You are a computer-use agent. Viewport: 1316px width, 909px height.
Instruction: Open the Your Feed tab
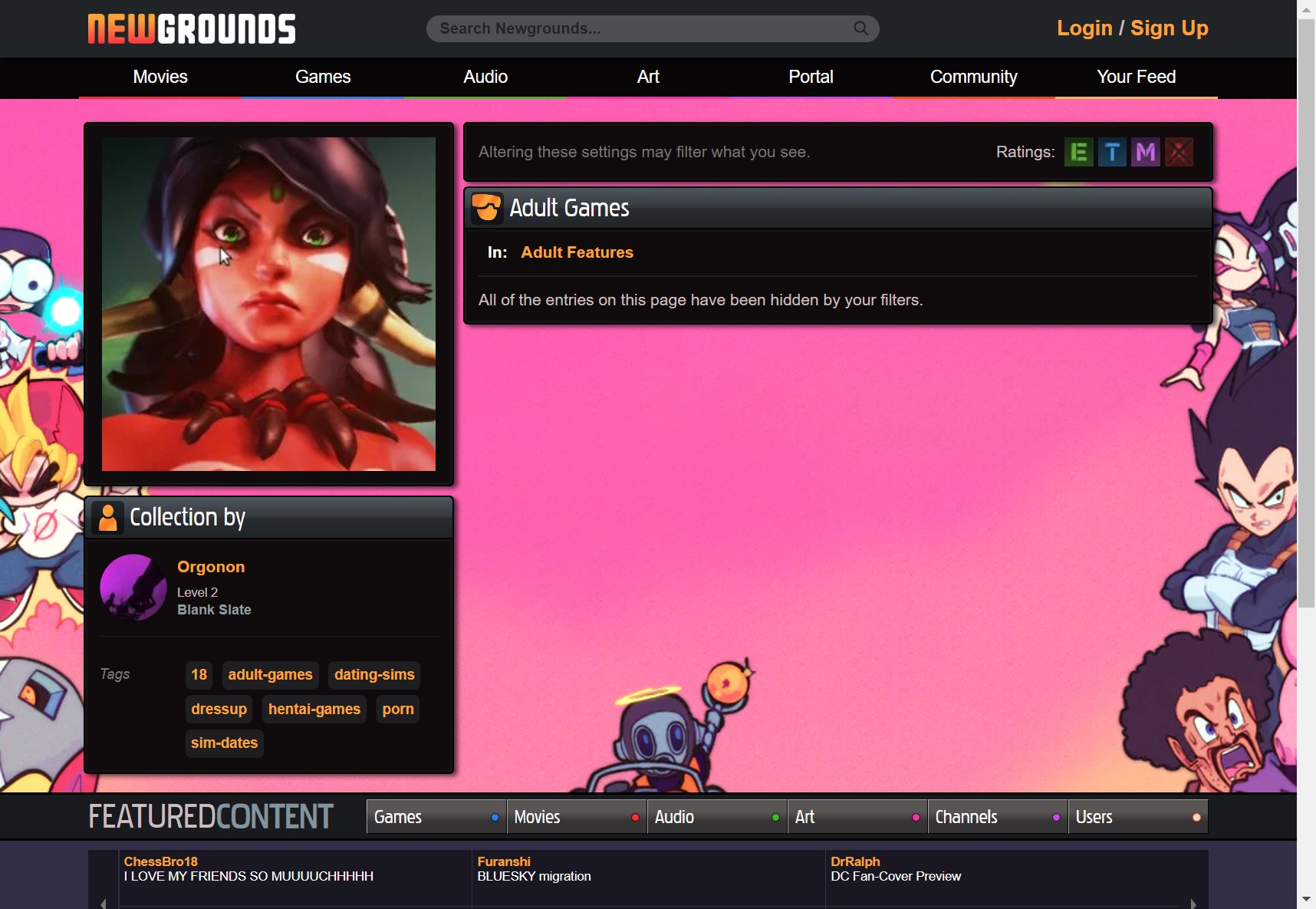(1136, 77)
